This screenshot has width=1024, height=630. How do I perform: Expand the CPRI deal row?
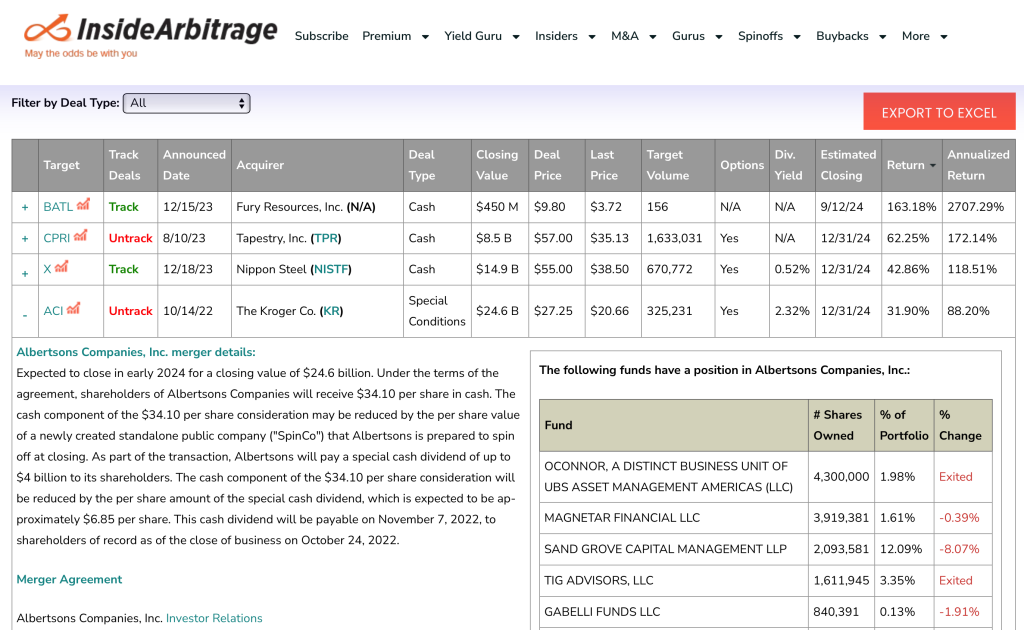tap(25, 239)
